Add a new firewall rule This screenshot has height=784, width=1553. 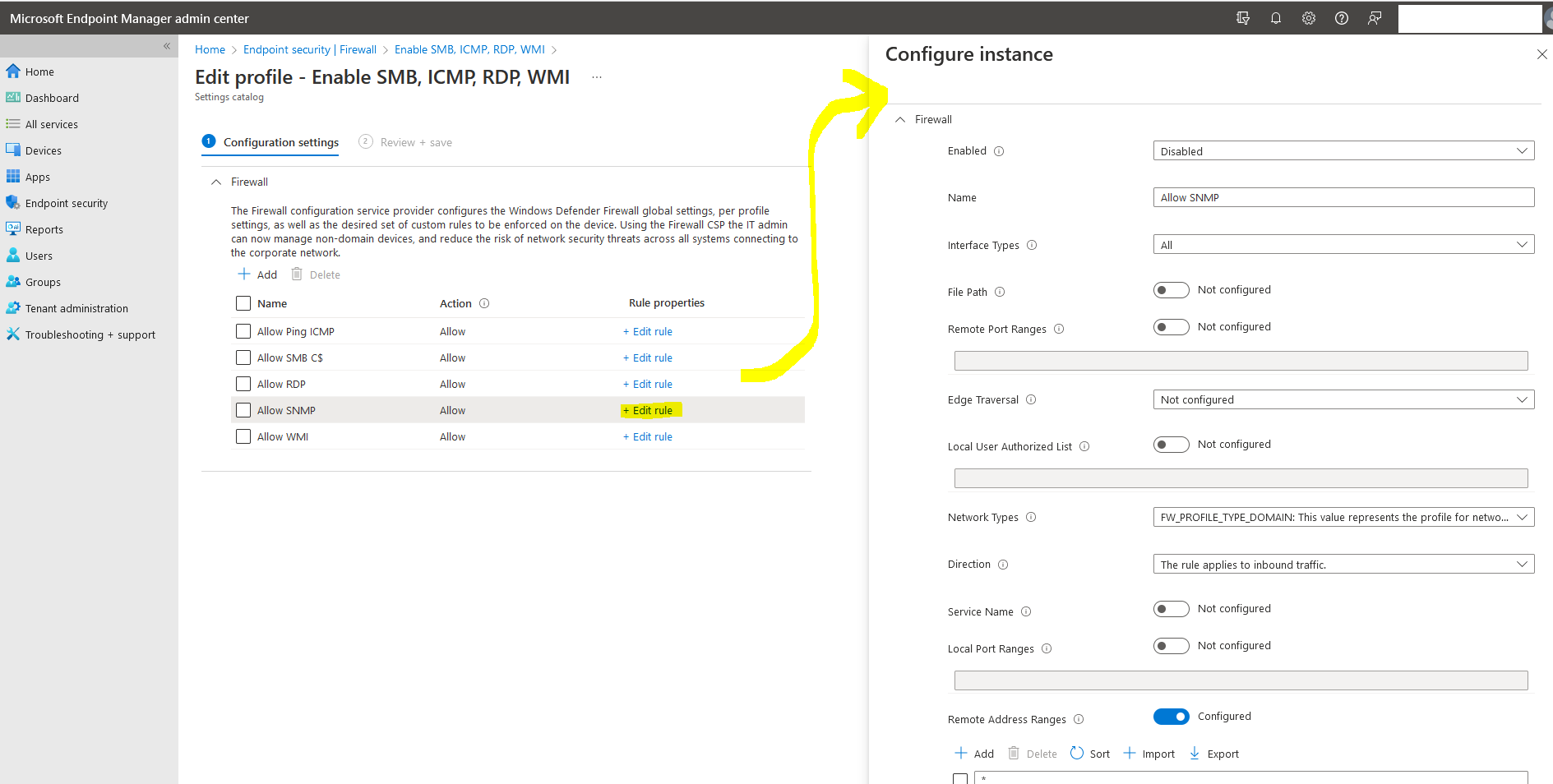coord(257,274)
